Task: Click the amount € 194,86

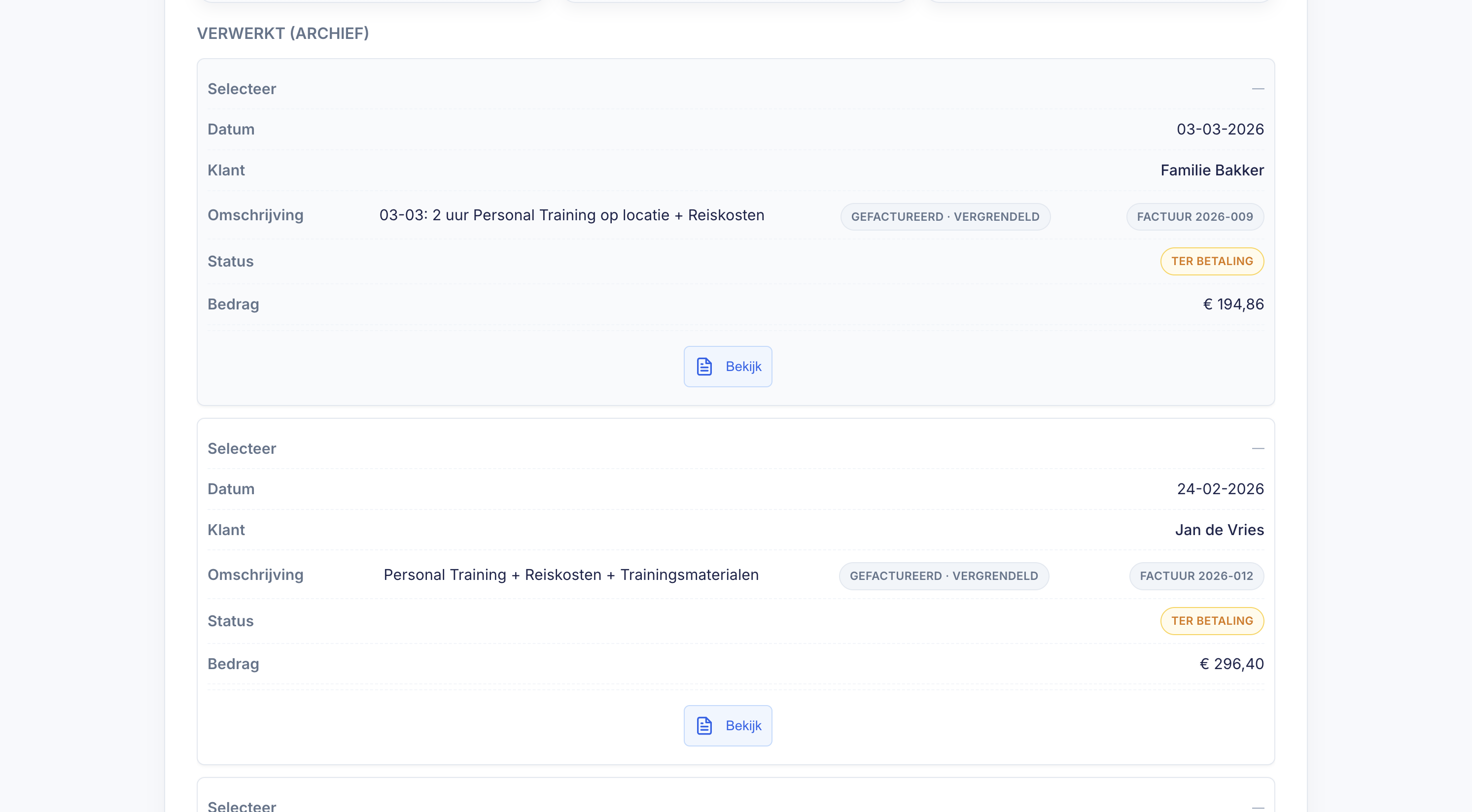Action: pos(1233,304)
